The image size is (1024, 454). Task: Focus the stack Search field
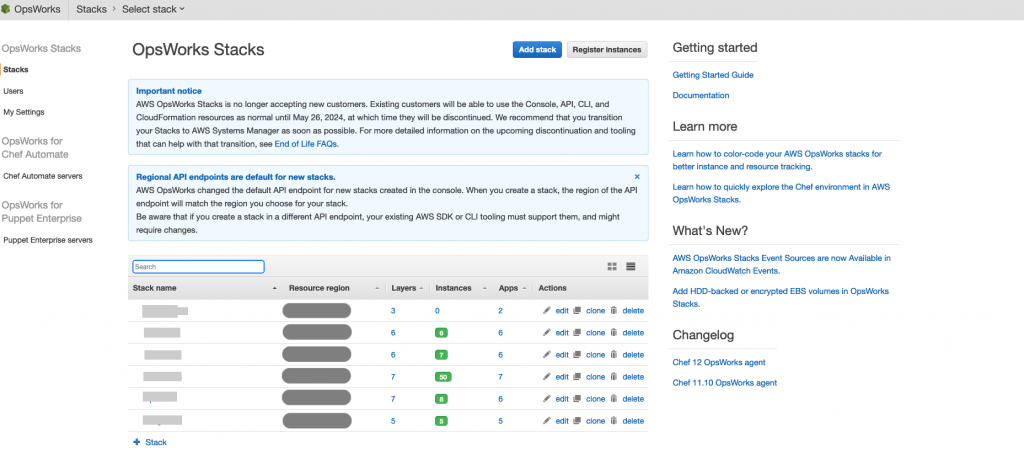[x=199, y=267]
